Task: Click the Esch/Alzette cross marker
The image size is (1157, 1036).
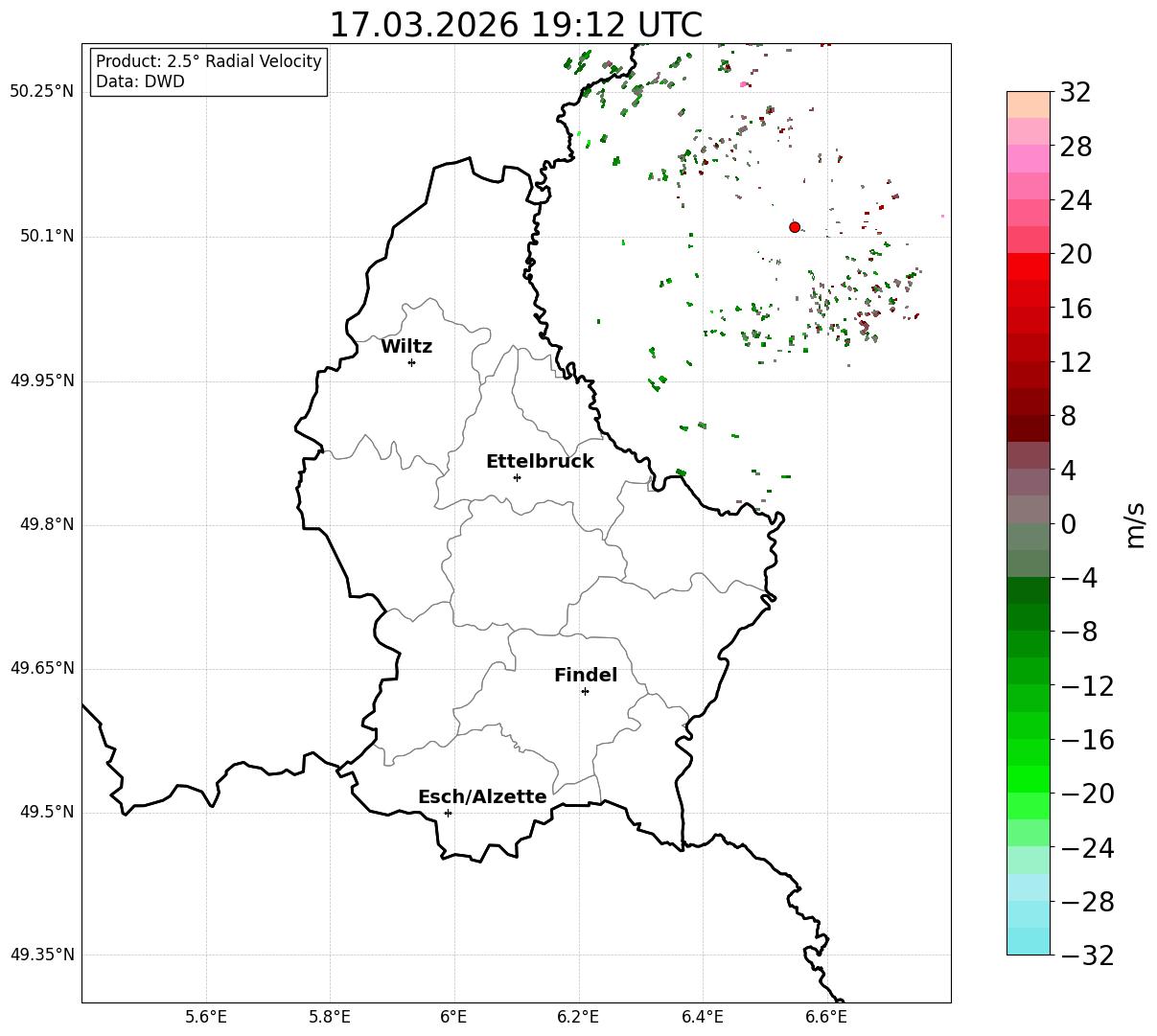Action: pos(448,813)
